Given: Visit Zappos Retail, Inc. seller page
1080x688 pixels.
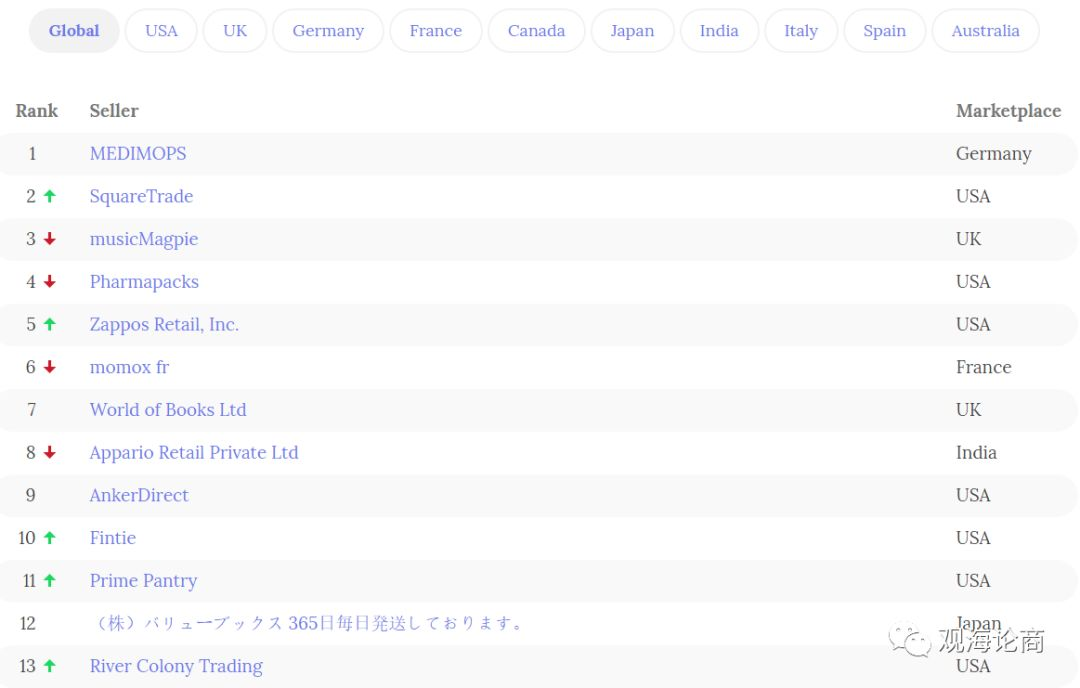Looking at the screenshot, I should [x=164, y=324].
